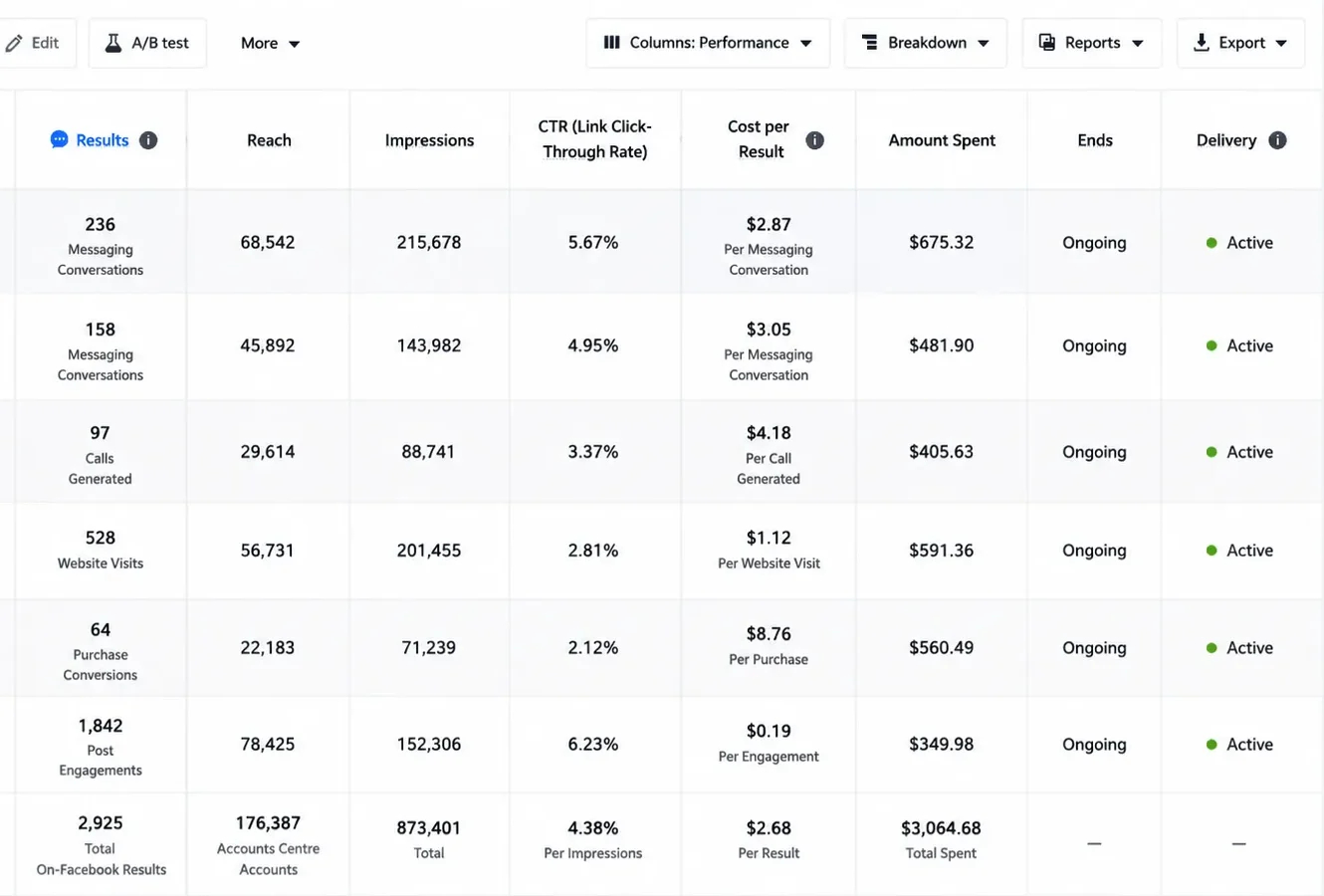
Task: Click the flask icon in A/B test
Action: [x=113, y=43]
